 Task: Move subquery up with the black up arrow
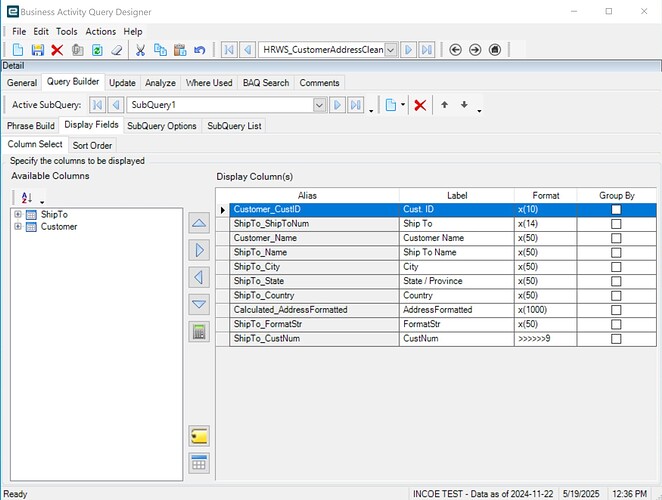point(444,105)
